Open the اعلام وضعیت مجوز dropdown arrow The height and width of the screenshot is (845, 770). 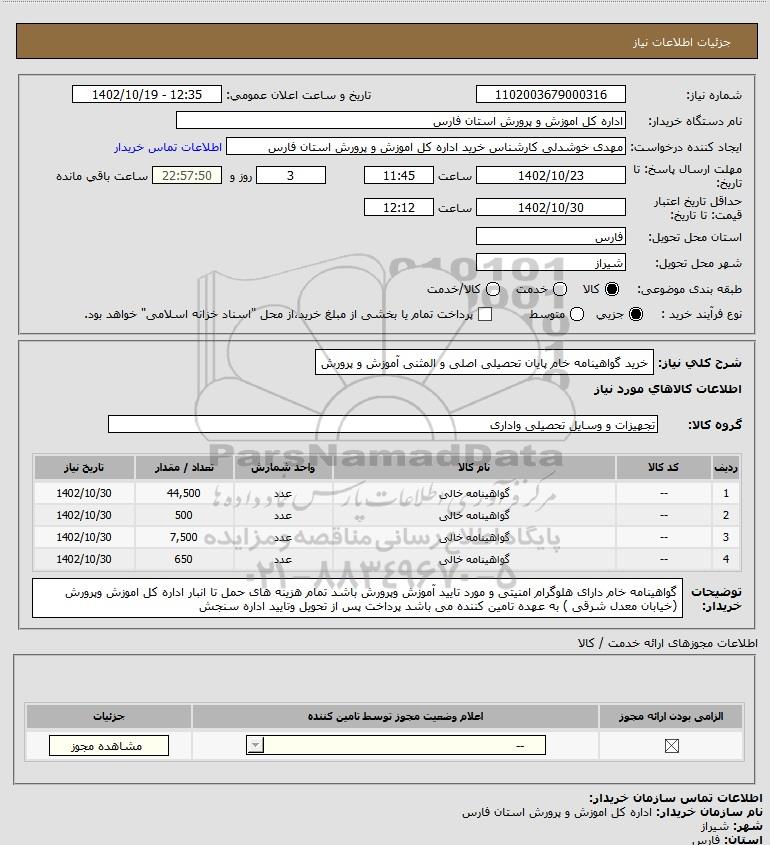255,745
